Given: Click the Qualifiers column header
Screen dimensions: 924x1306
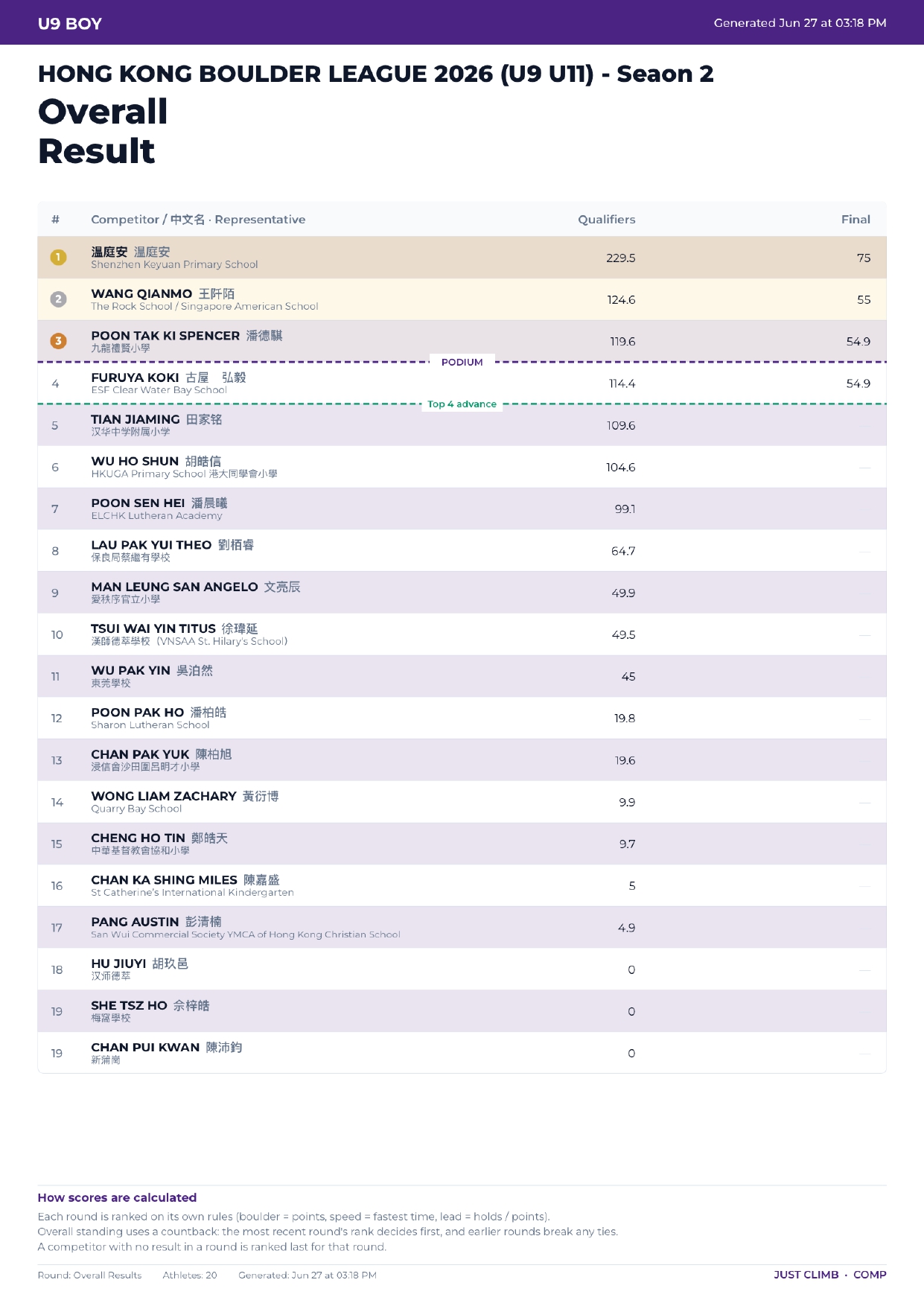Looking at the screenshot, I should (x=607, y=220).
